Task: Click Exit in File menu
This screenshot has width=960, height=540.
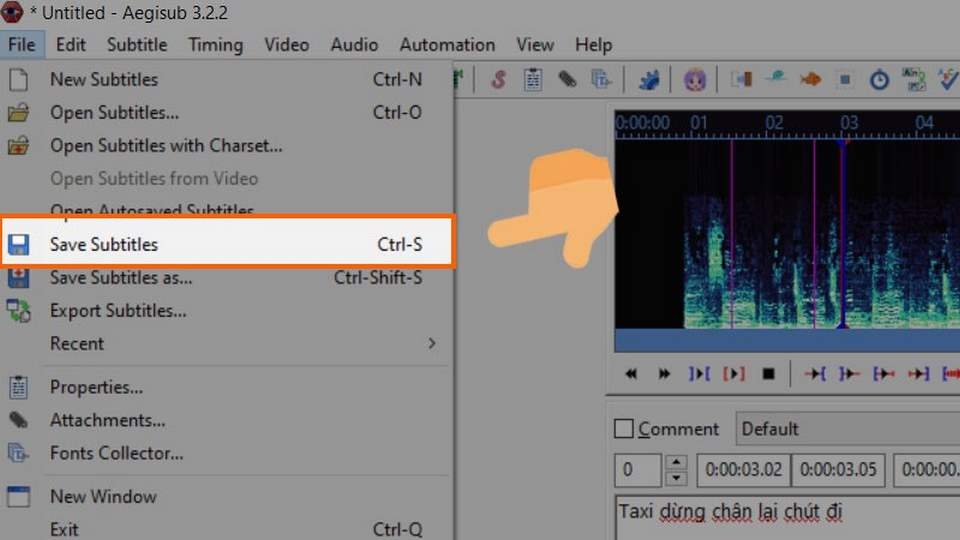Action: point(227,528)
